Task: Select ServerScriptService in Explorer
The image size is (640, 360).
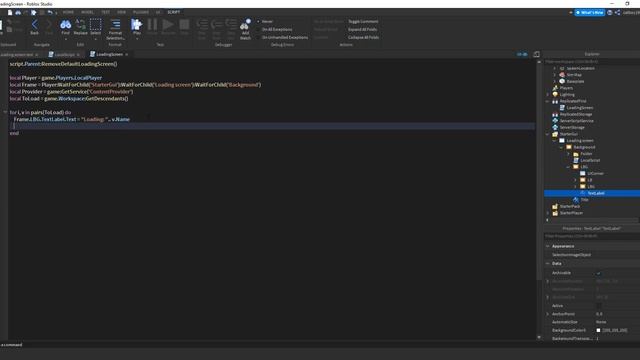Action: coord(576,121)
